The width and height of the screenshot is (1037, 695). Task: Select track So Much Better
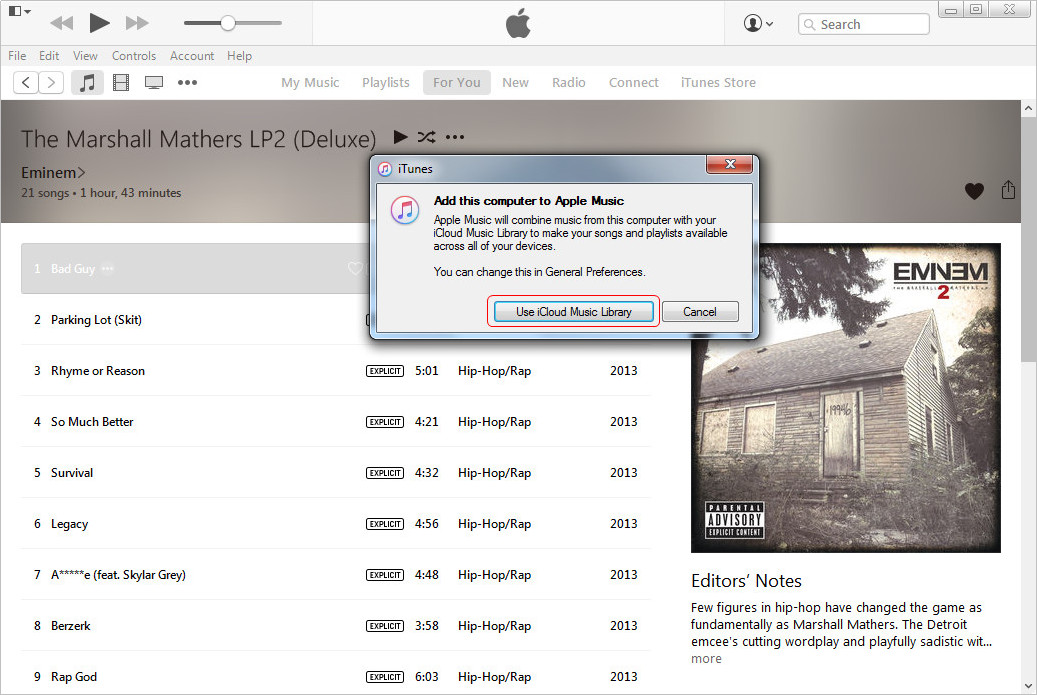tap(92, 422)
